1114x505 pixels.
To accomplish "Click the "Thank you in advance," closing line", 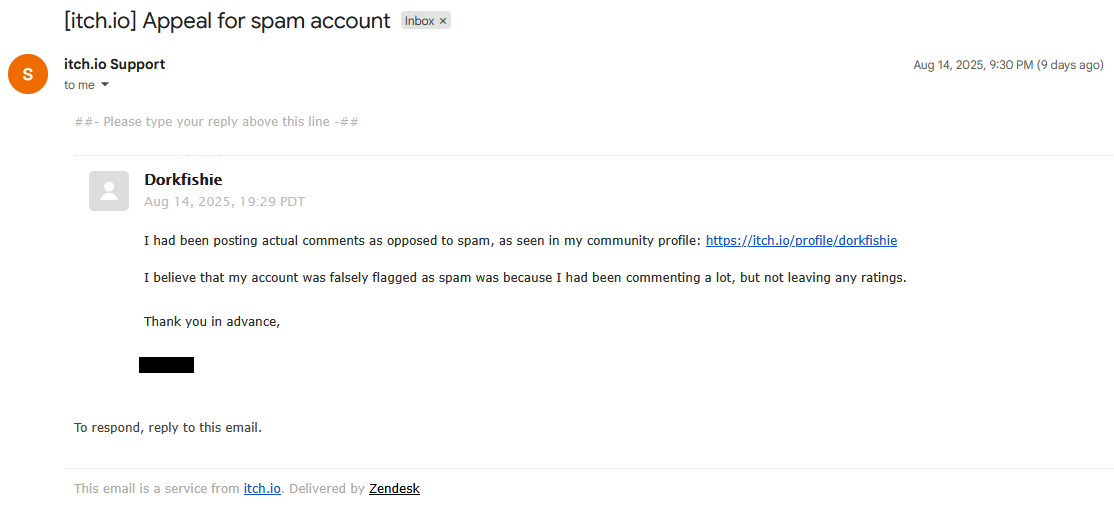I will (212, 321).
